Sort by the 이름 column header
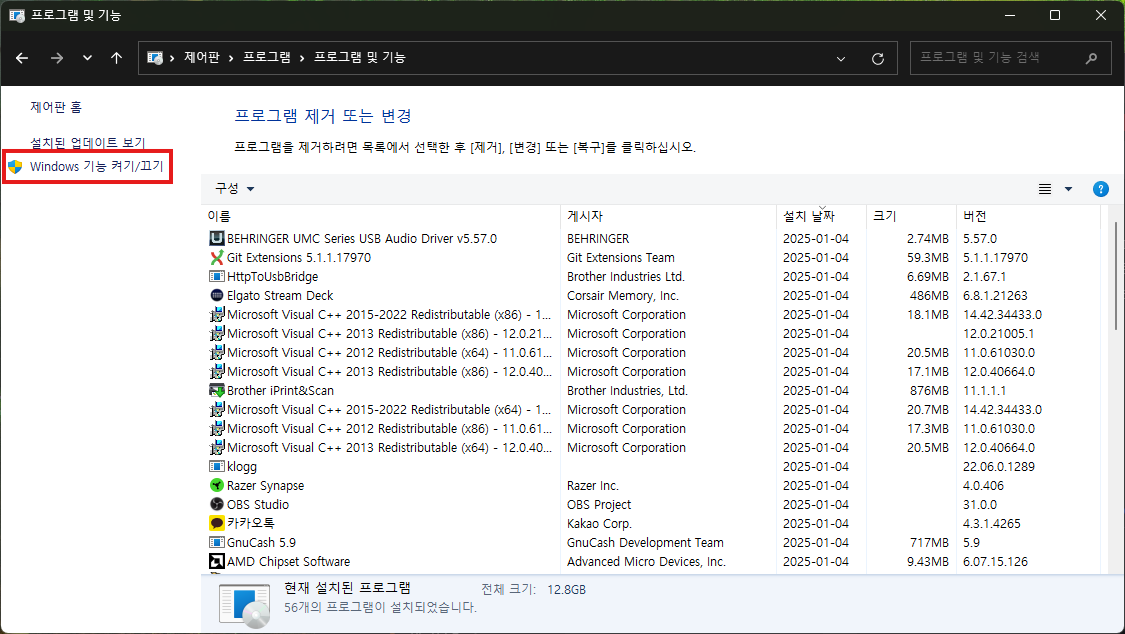The width and height of the screenshot is (1125, 634). pos(381,216)
